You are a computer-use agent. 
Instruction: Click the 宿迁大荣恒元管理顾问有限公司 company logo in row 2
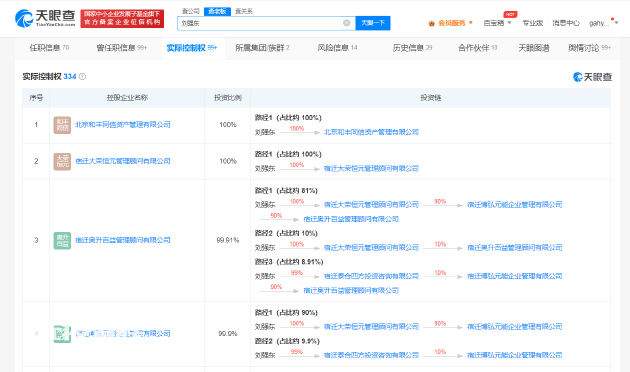[62, 161]
